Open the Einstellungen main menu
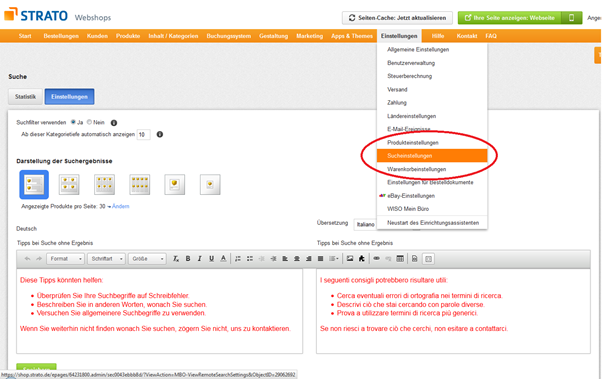604x379 pixels. click(399, 36)
